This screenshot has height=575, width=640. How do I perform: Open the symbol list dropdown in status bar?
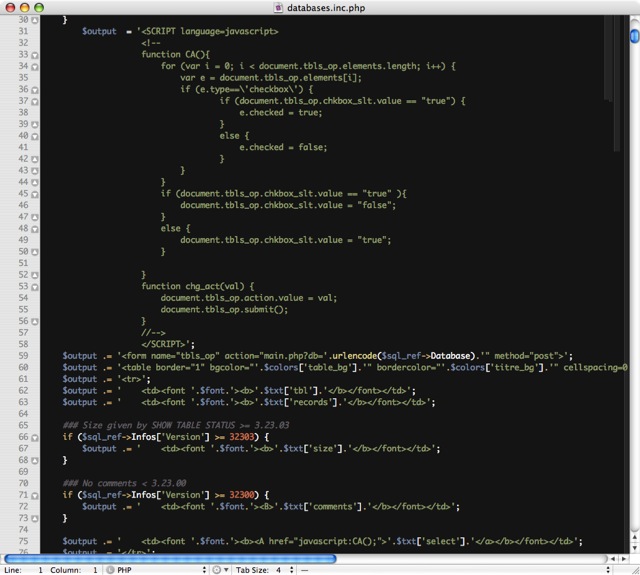click(x=455, y=570)
